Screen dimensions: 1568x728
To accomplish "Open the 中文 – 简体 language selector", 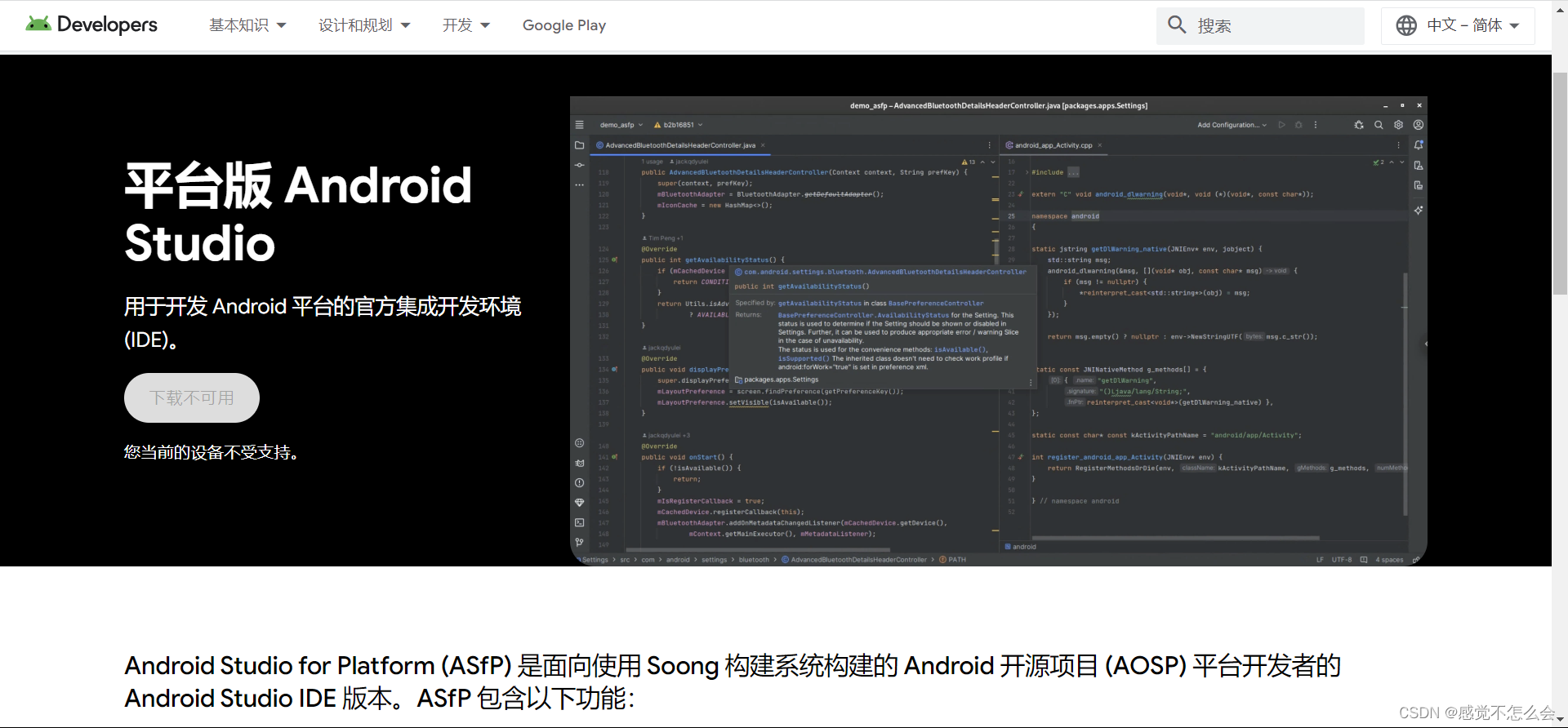I will [x=1458, y=25].
